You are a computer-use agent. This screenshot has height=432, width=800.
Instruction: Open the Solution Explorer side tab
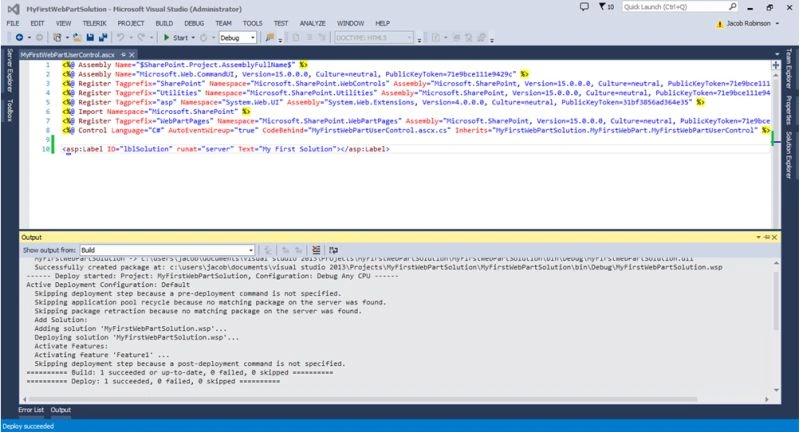(x=789, y=155)
